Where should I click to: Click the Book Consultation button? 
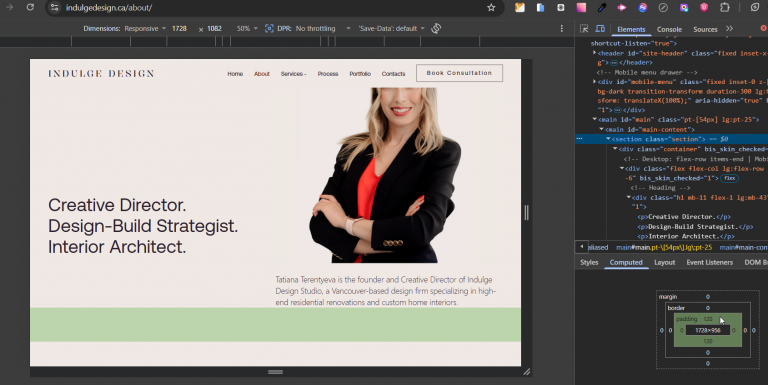click(459, 73)
